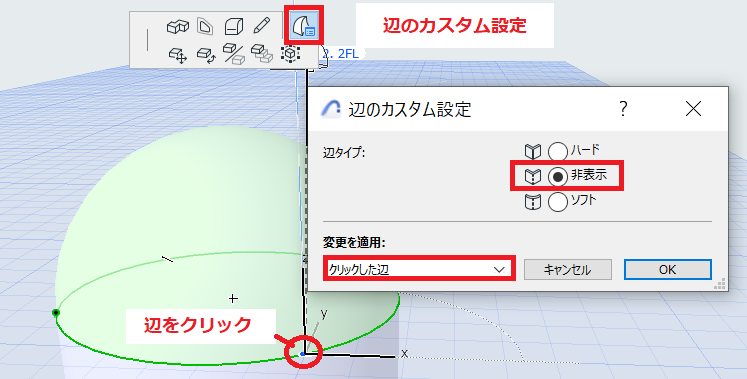The width and height of the screenshot is (747, 379).
Task: Click the ? help button in dialog
Action: (x=623, y=109)
